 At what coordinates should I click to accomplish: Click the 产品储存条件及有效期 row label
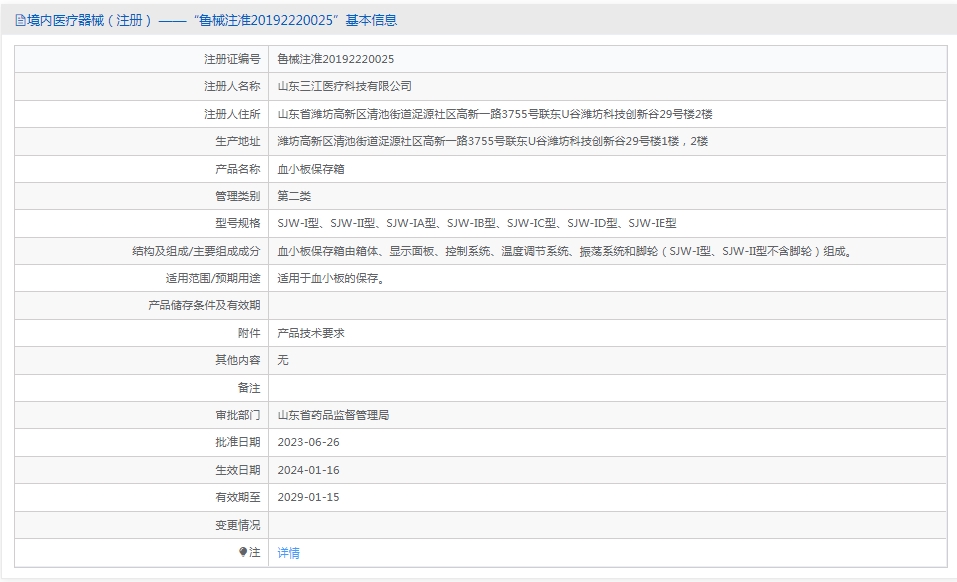click(204, 306)
